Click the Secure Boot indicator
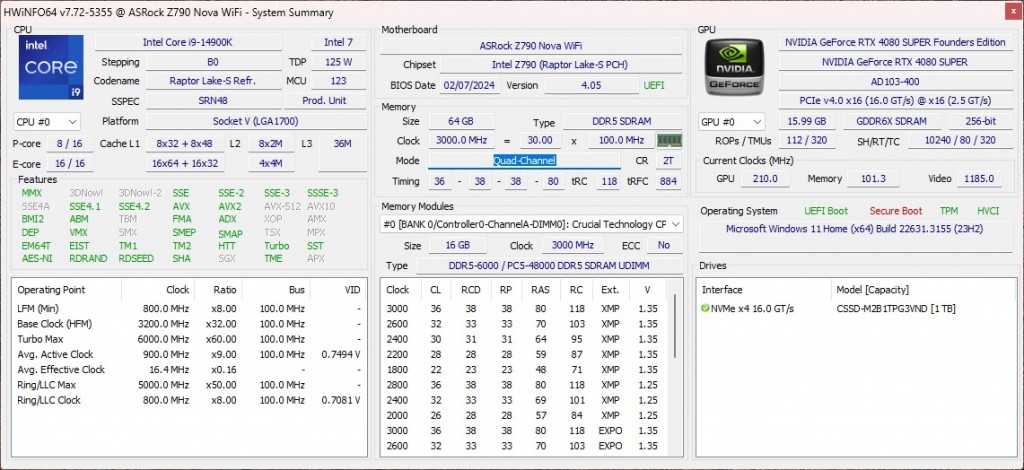Image resolution: width=1024 pixels, height=470 pixels. [x=896, y=211]
